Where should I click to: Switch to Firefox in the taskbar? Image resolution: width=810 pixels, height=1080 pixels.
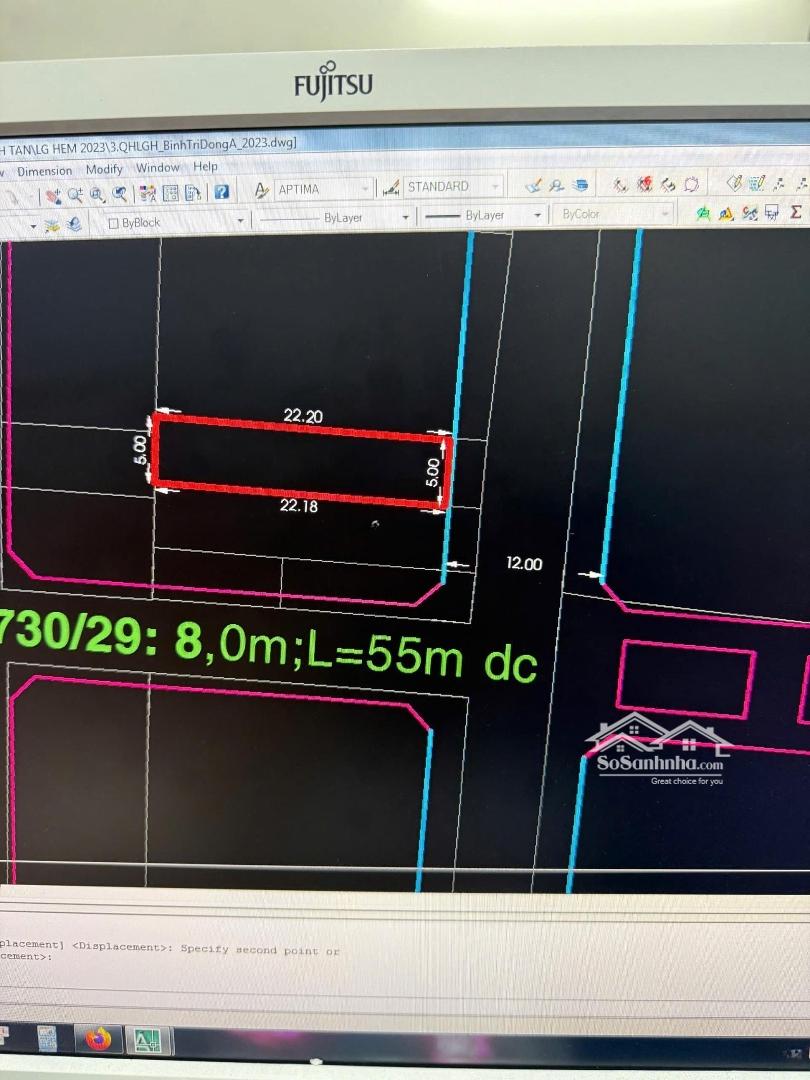98,1039
